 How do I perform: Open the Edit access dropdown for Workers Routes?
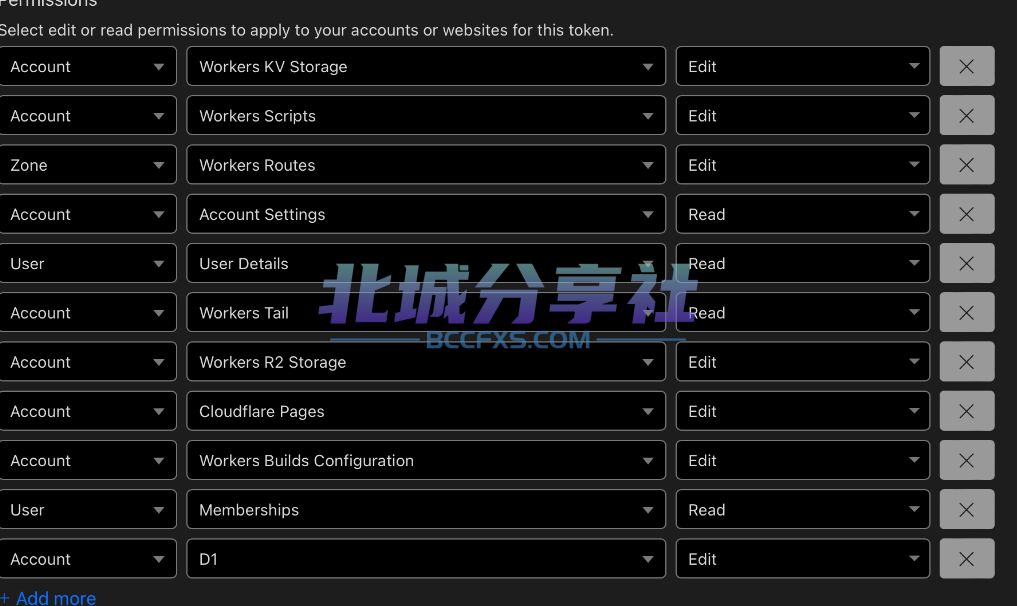[x=803, y=165]
